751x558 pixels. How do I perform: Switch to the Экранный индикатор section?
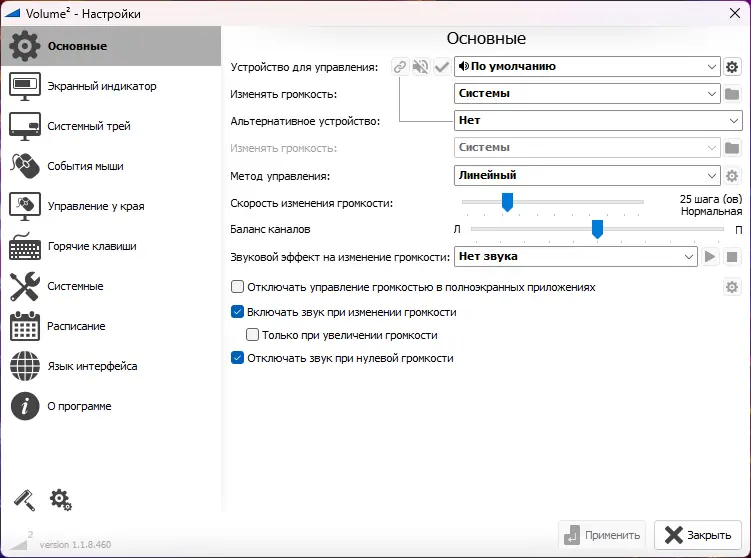101,86
